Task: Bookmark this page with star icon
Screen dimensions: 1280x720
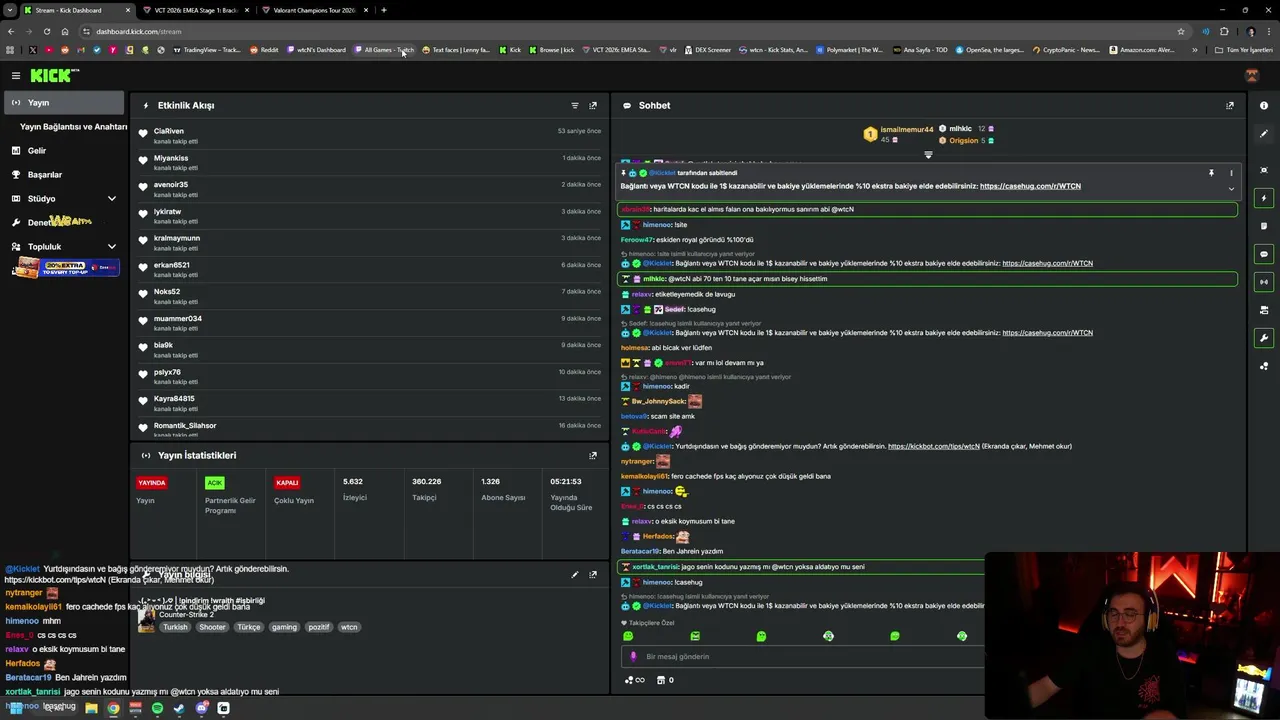Action: 1181,31
